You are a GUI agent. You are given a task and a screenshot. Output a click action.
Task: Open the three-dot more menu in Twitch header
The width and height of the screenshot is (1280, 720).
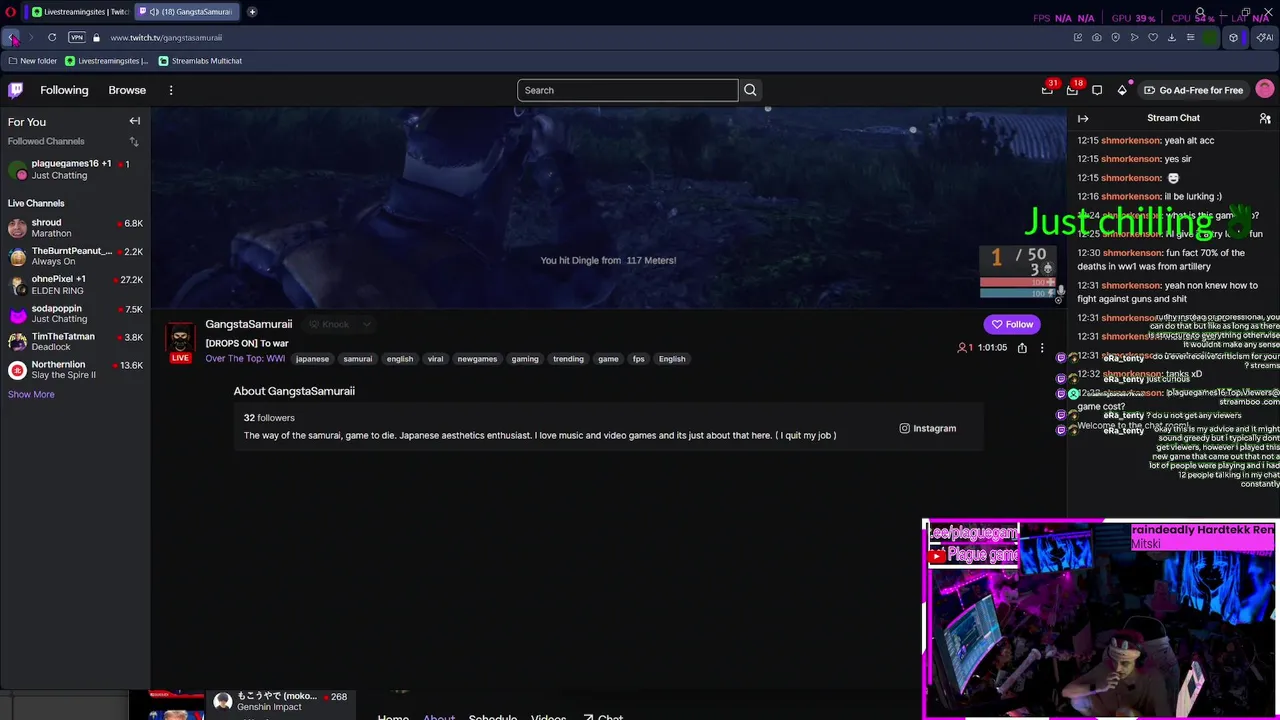coord(171,90)
